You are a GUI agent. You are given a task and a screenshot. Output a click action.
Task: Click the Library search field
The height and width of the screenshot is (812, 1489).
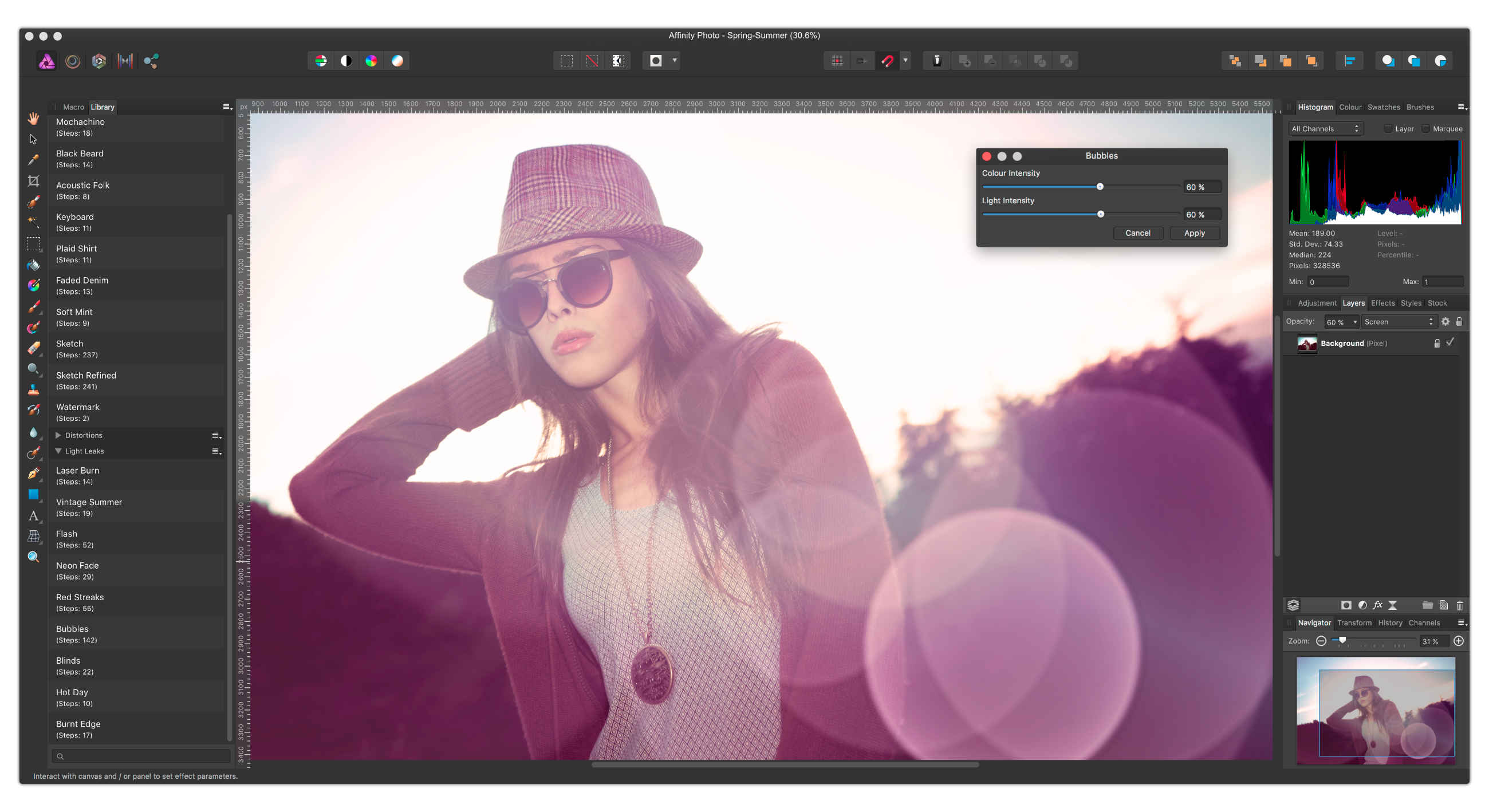pyautogui.click(x=141, y=756)
